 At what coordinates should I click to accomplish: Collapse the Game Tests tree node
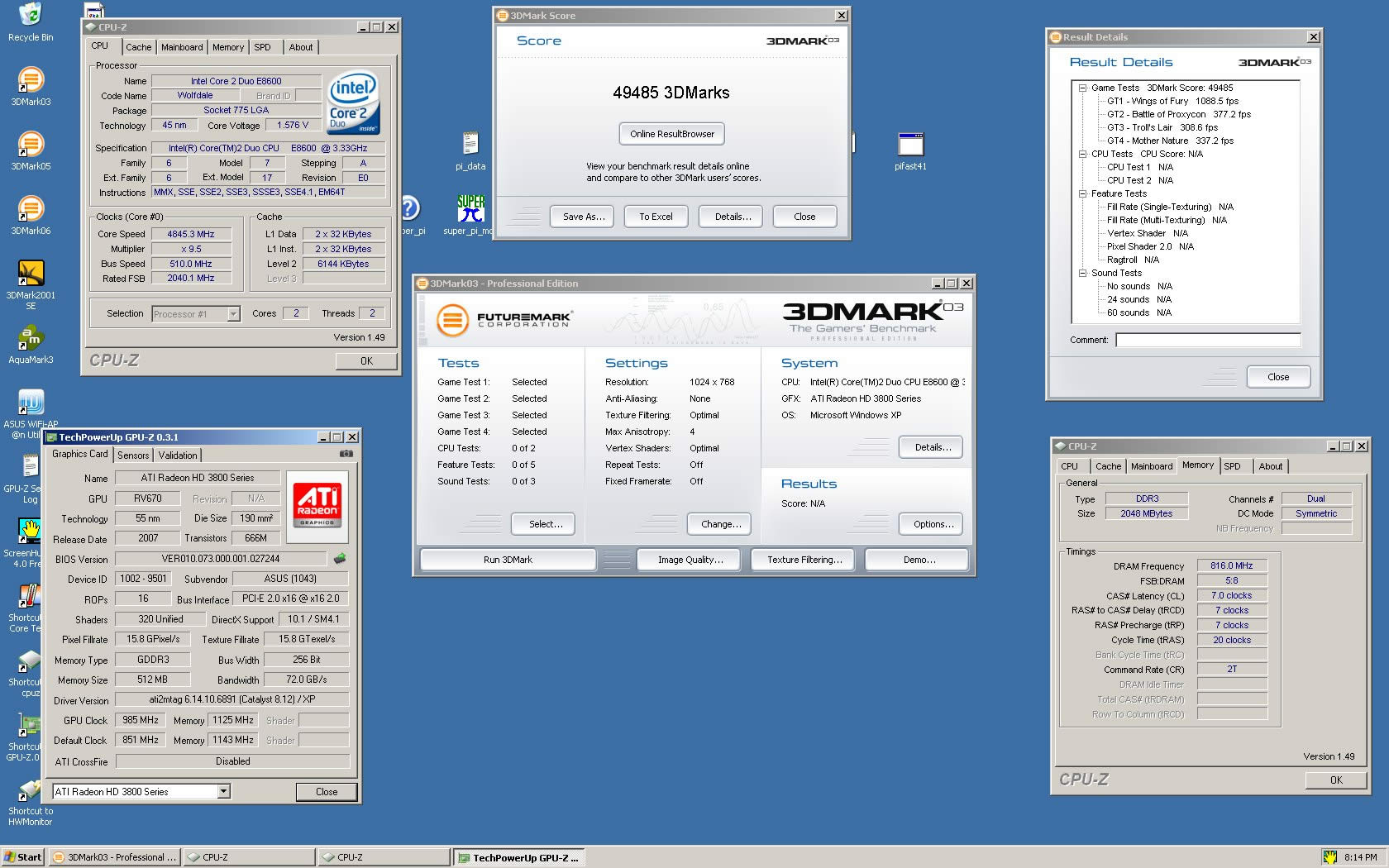1082,88
